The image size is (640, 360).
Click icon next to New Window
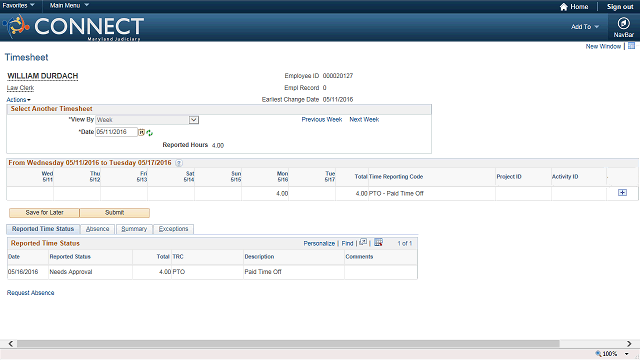click(x=631, y=46)
